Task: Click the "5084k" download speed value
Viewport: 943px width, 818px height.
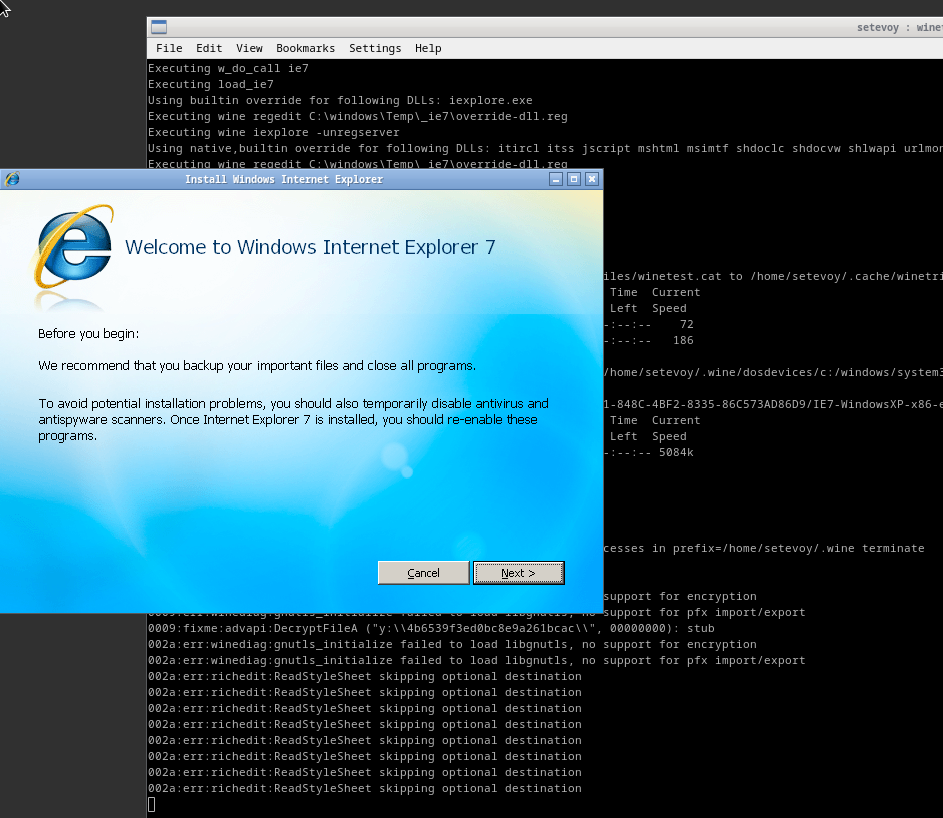Action: (x=676, y=452)
